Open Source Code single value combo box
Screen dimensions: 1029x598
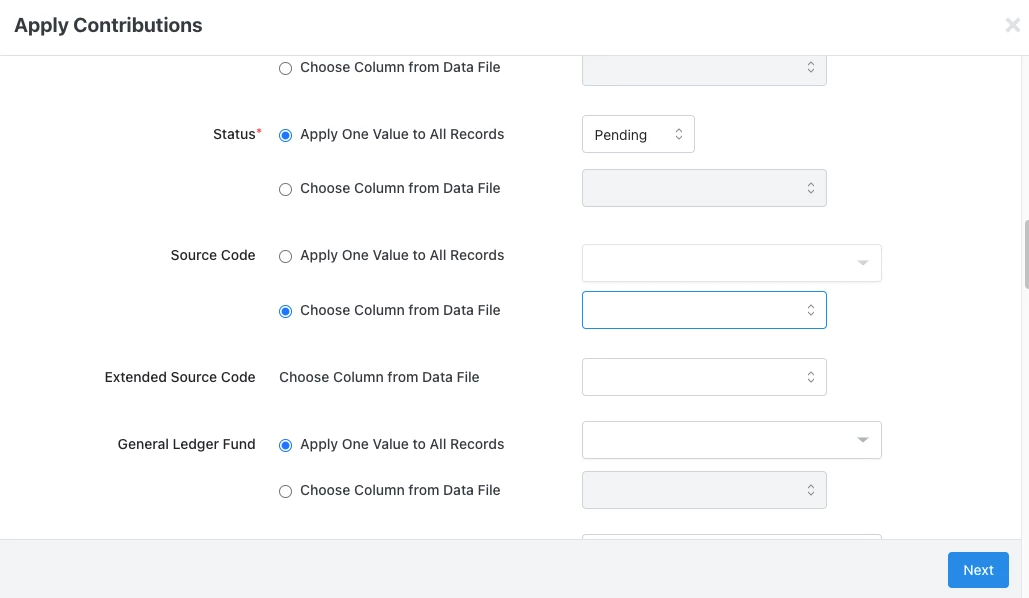tap(732, 263)
